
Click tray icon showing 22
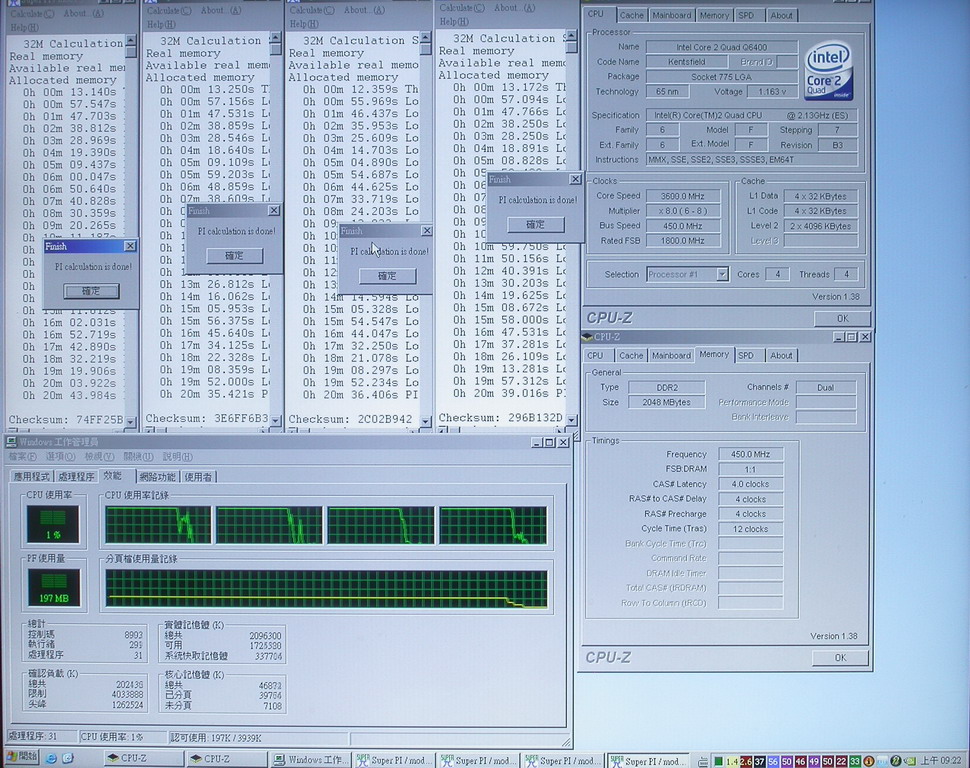(x=841, y=761)
